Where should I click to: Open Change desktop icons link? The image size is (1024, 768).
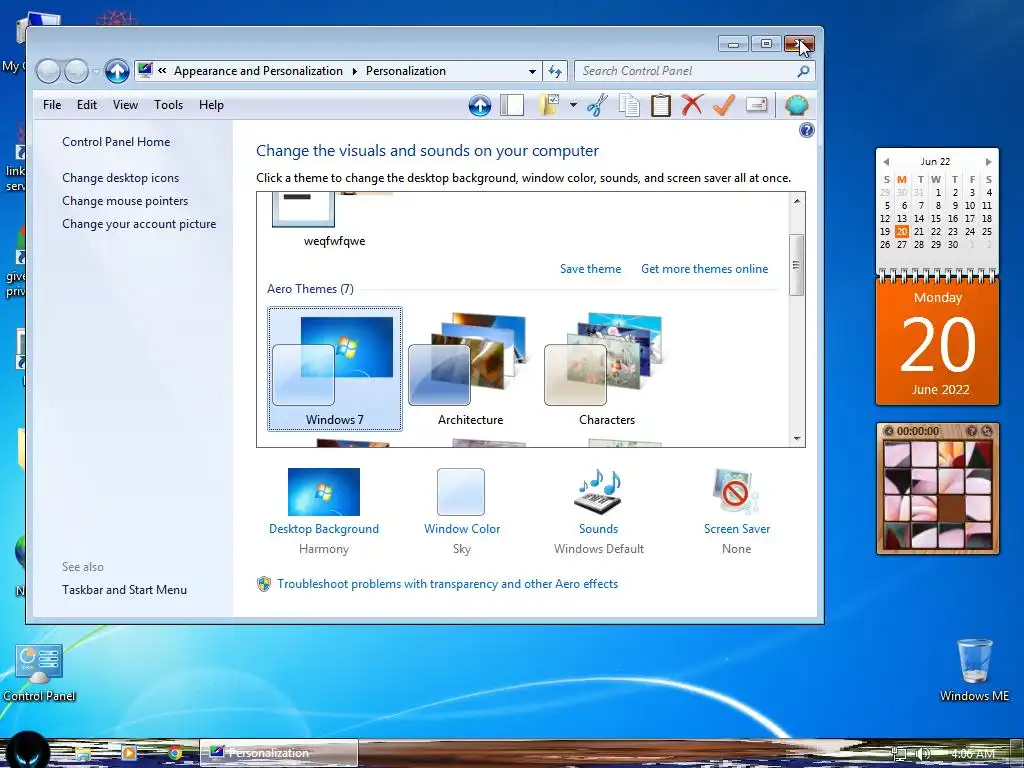click(x=120, y=178)
